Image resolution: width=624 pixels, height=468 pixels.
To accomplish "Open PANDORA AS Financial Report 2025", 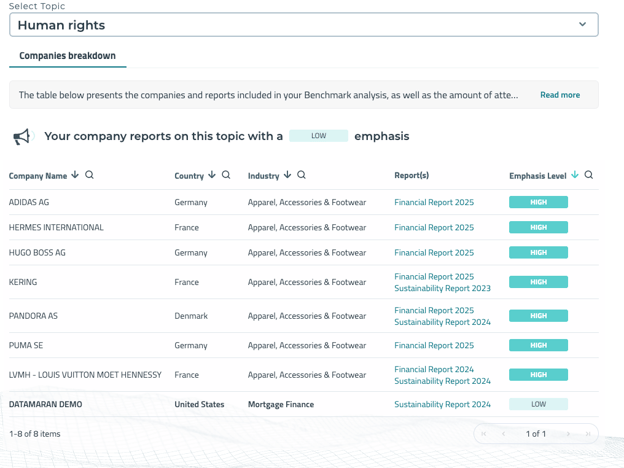I will click(x=434, y=310).
